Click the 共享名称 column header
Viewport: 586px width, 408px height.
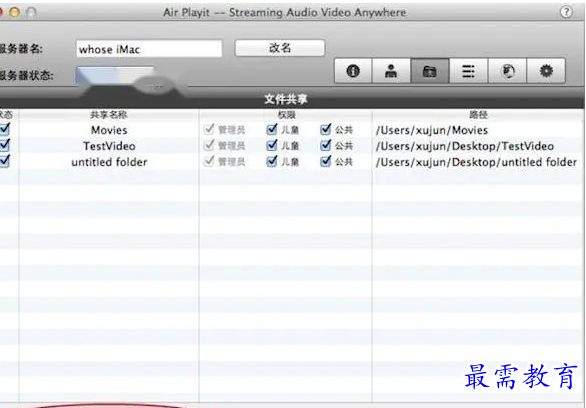coord(109,115)
